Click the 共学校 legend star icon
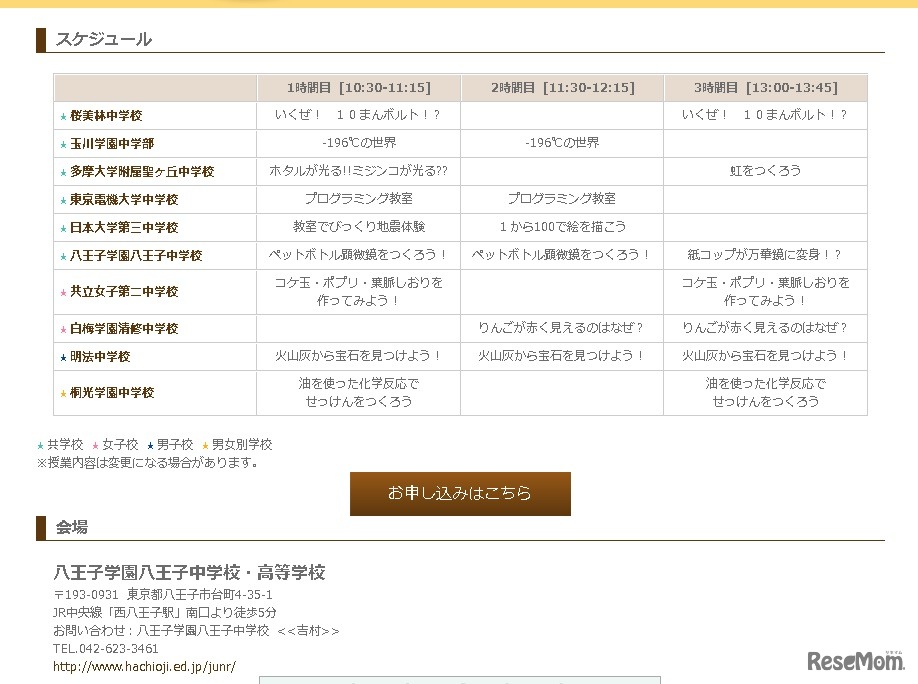This screenshot has width=918, height=684. click(40, 446)
